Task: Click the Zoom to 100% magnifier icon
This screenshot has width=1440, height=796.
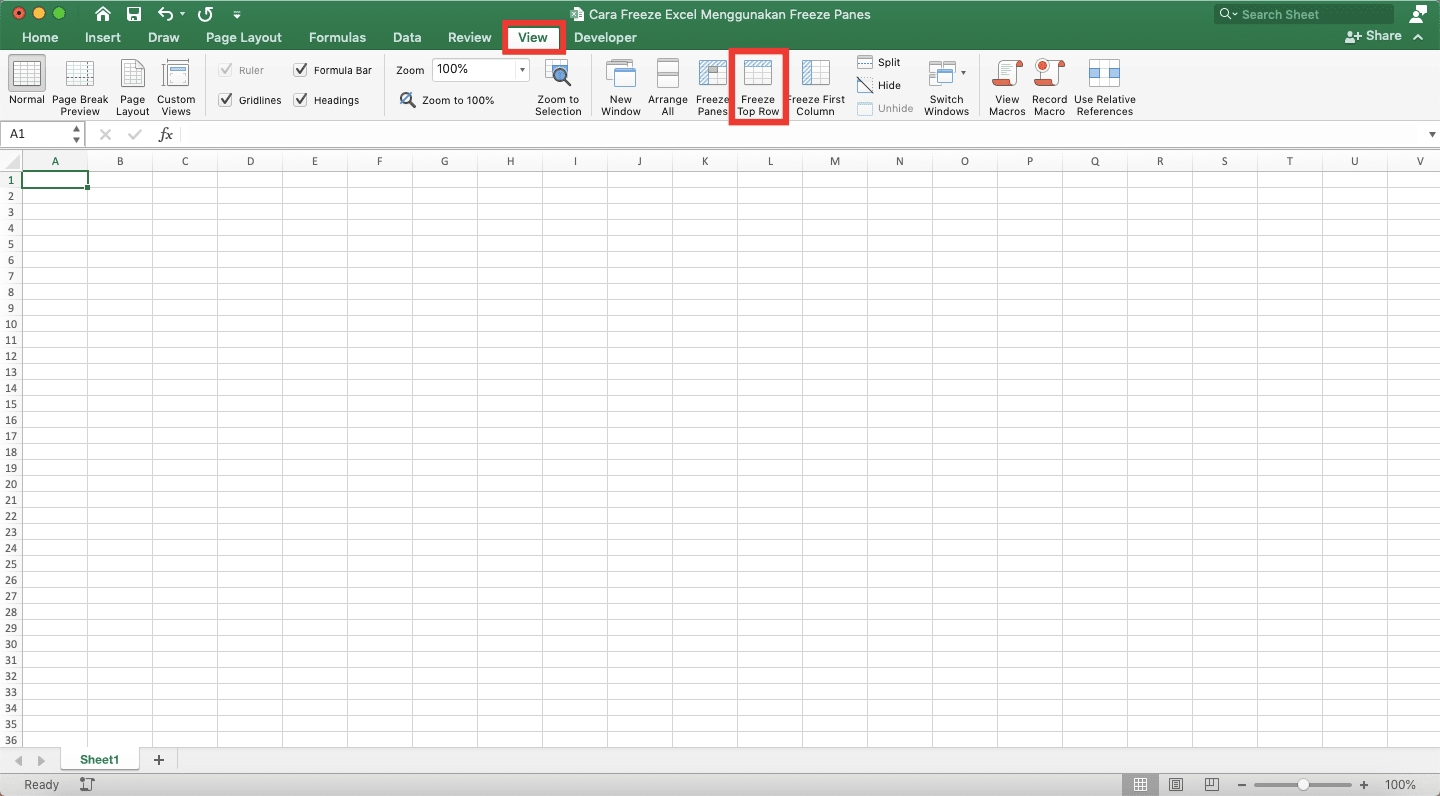Action: [x=408, y=100]
